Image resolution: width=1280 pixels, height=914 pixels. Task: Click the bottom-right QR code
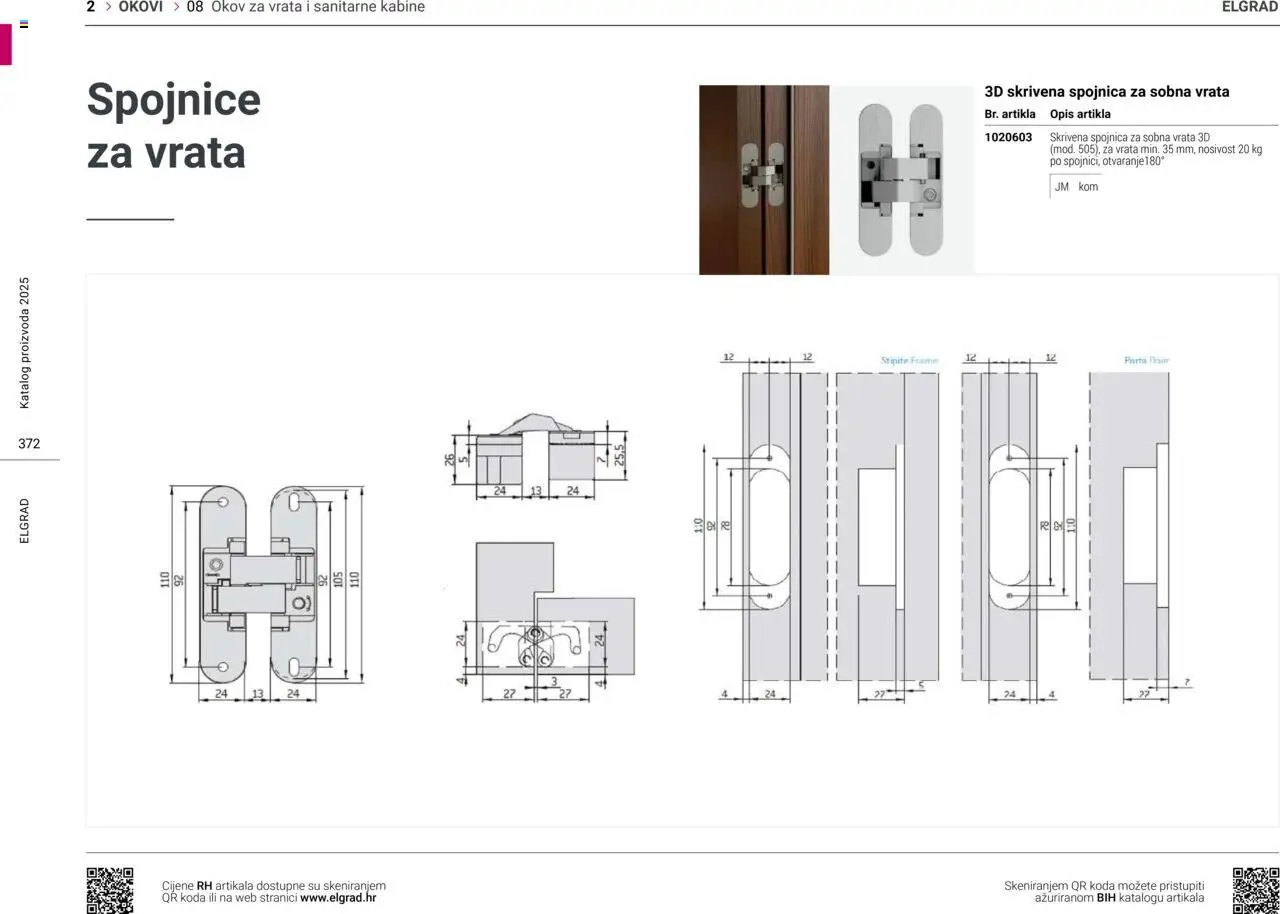tap(1254, 889)
